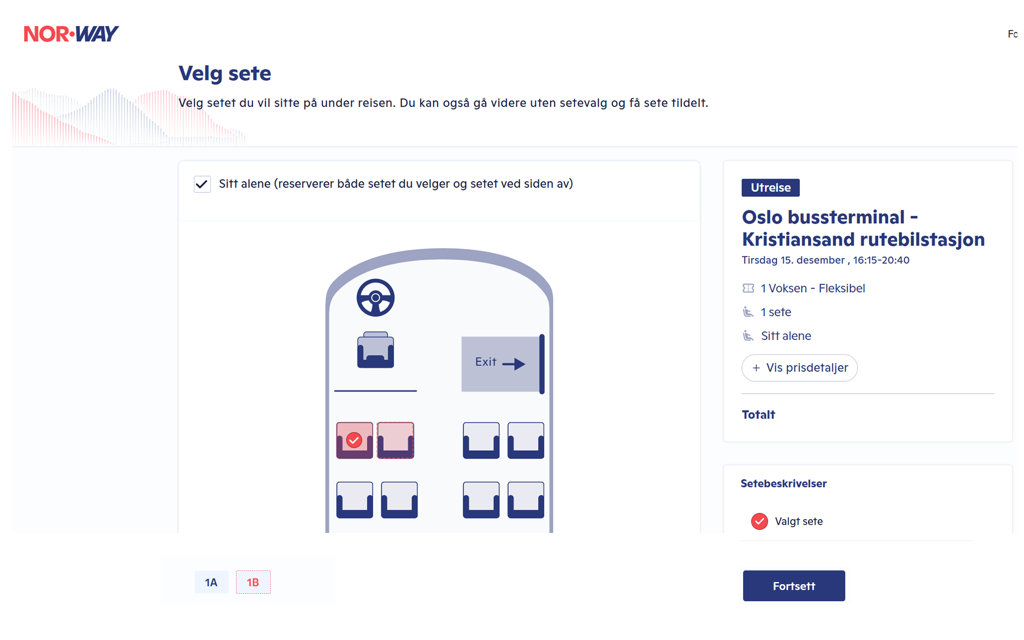Click the steering wheel icon
Viewport: 1024px width, 640px height.
[x=376, y=298]
